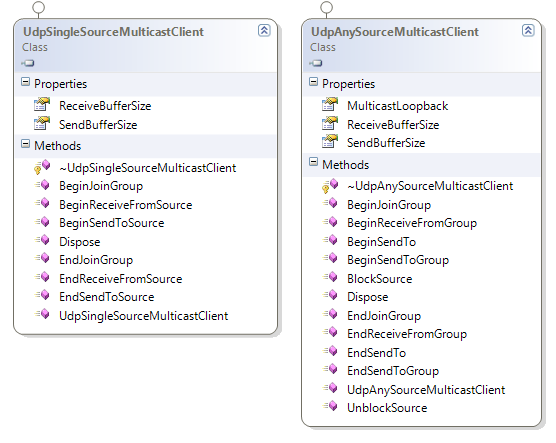
Task: Select the EndReceiveFromSource method
Action: tap(121, 278)
